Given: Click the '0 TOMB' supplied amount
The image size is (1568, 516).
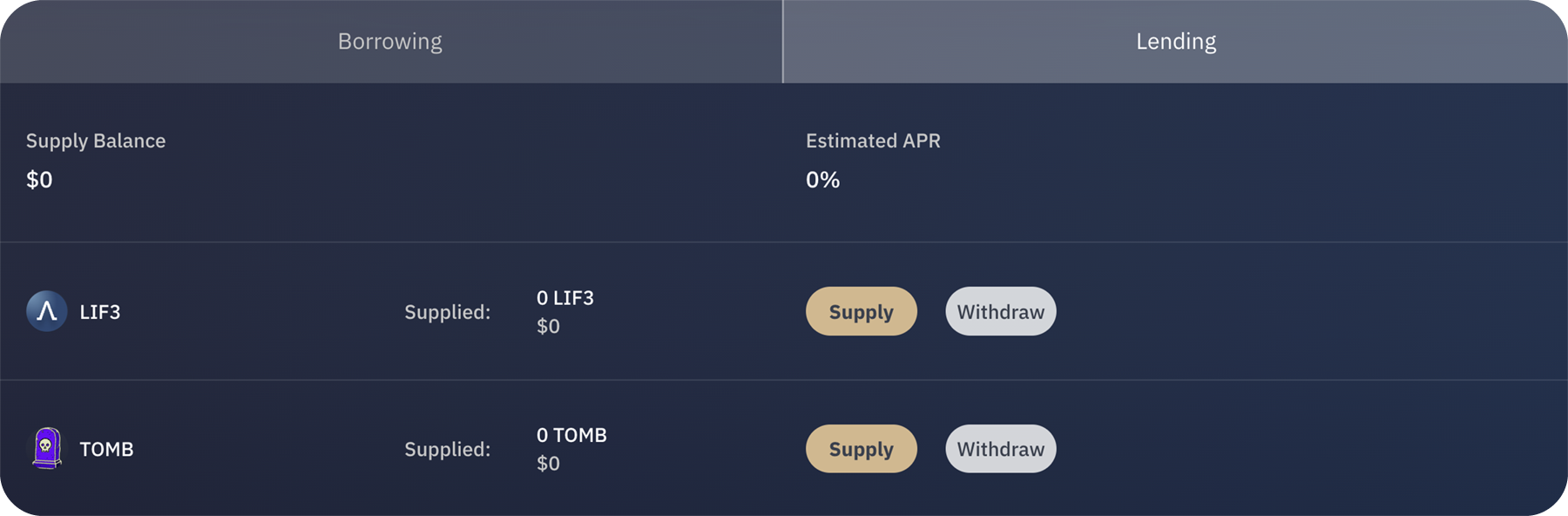Looking at the screenshot, I should 571,435.
